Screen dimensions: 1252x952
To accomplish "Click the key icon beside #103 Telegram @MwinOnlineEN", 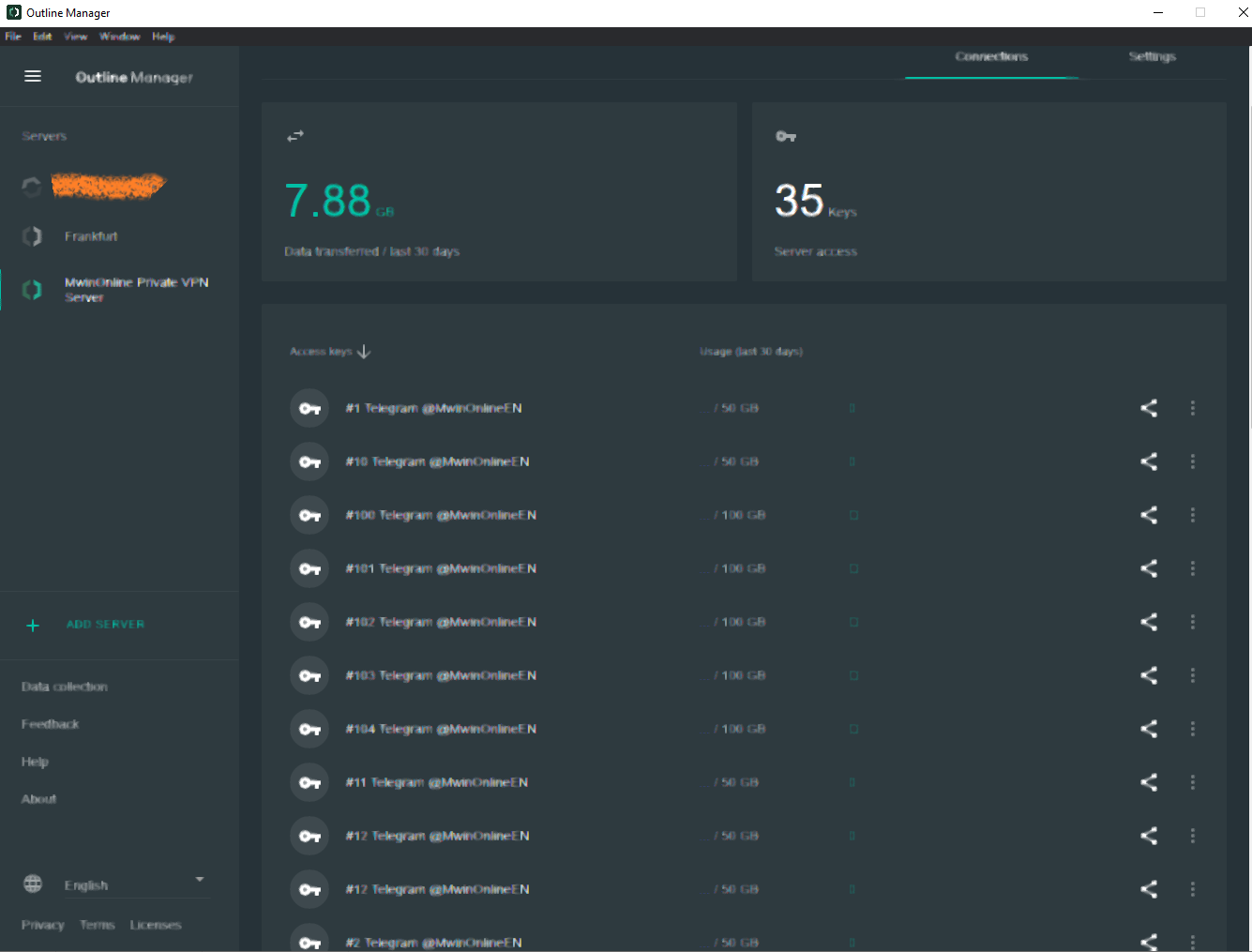I will point(309,675).
